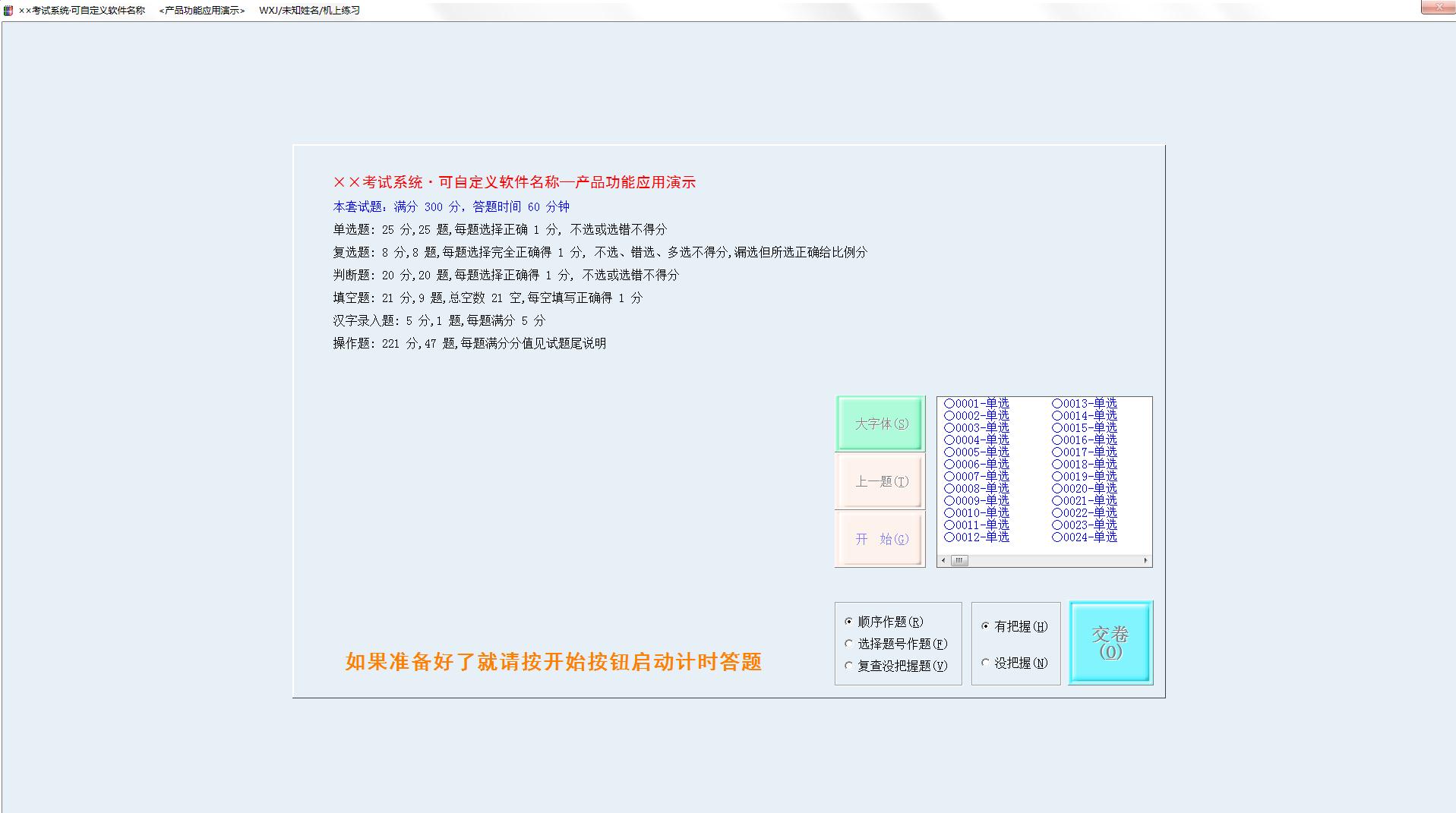
Task: Select question 0007-单选
Action: [977, 476]
